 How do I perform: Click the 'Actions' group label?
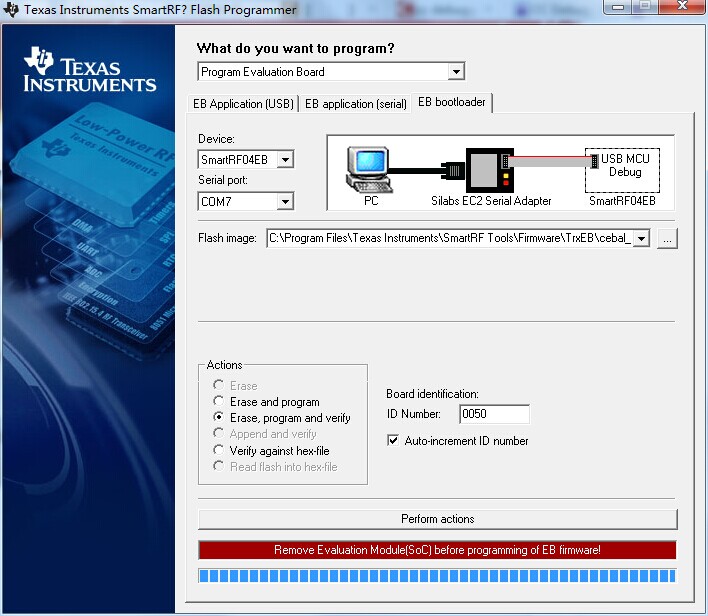224,365
